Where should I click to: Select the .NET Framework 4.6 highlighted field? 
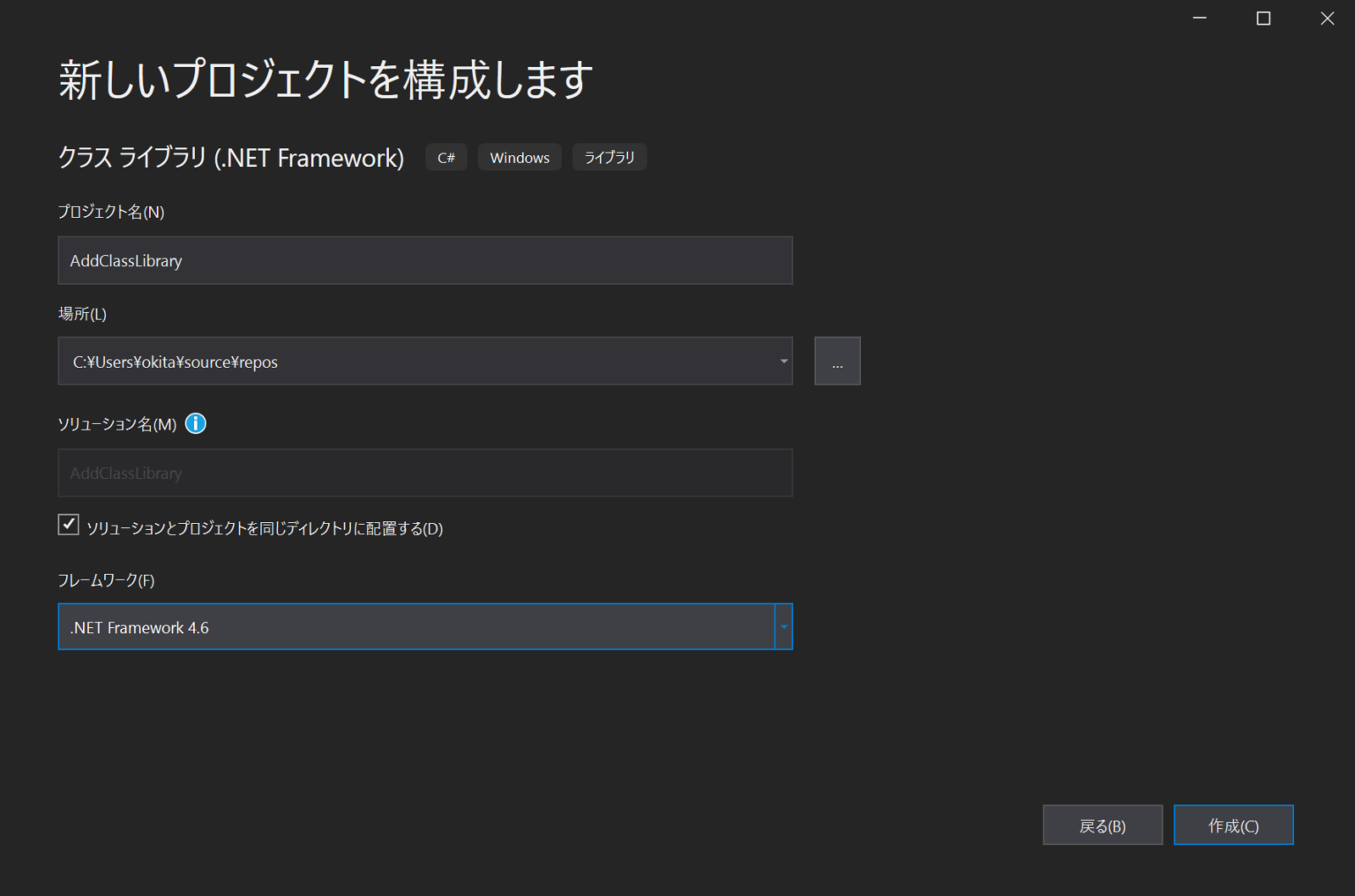pos(423,626)
